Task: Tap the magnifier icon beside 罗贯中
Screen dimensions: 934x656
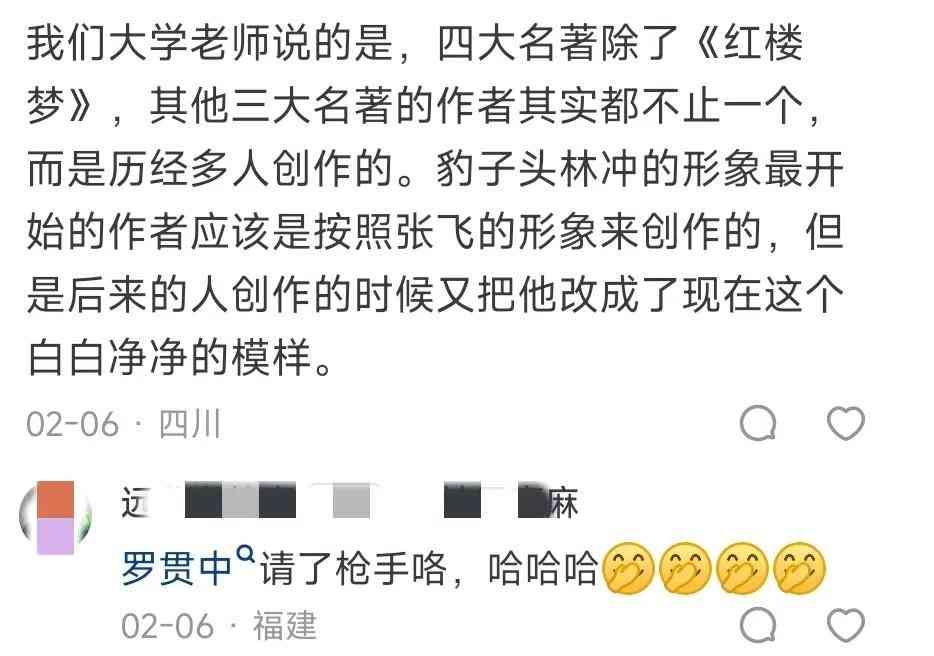Action: (x=245, y=556)
